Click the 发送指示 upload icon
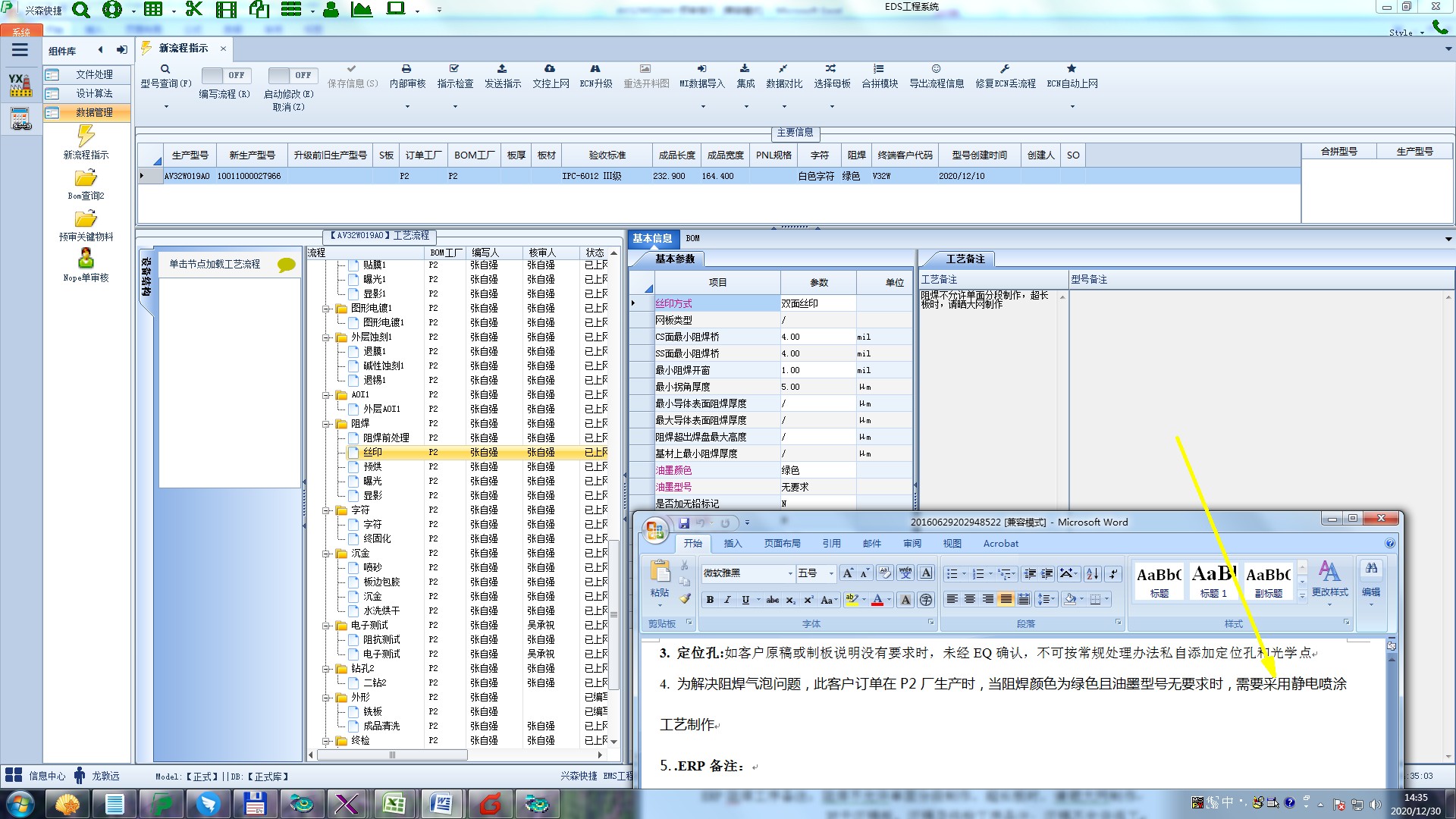This screenshot has height=819, width=1456. coord(502,69)
